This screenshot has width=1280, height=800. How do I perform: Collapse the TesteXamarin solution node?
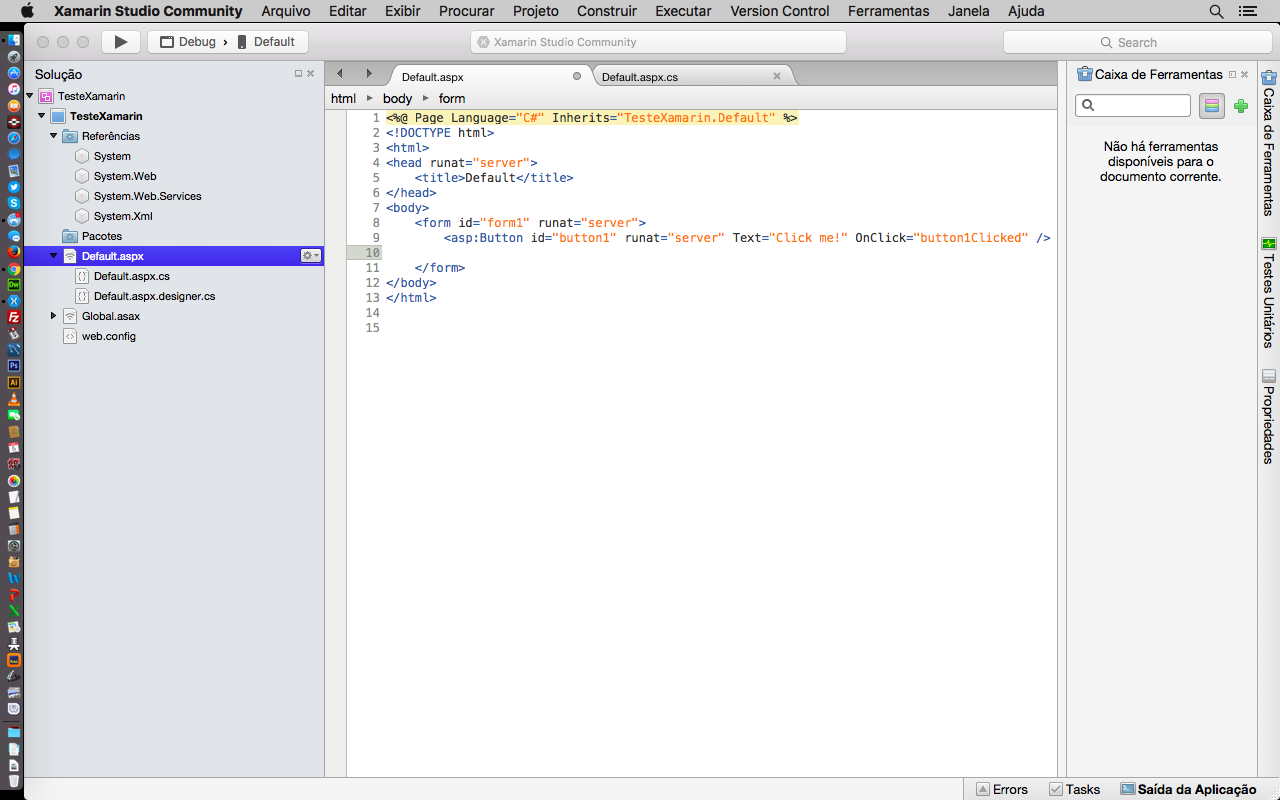(30, 96)
